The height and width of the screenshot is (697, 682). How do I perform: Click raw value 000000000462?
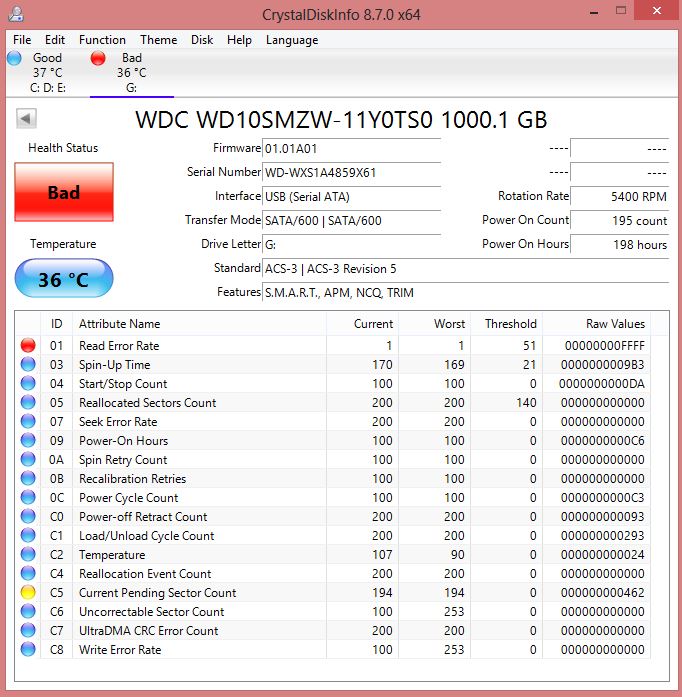602,593
